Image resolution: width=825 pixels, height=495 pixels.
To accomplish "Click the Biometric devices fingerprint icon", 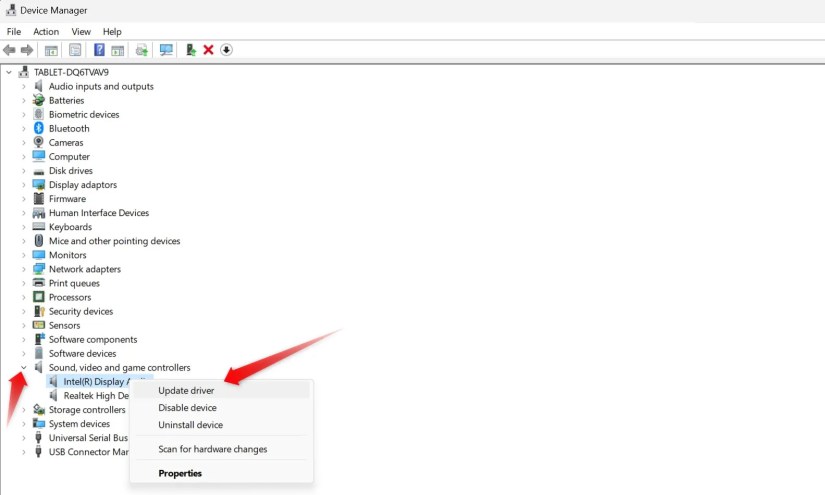I will tap(38, 114).
